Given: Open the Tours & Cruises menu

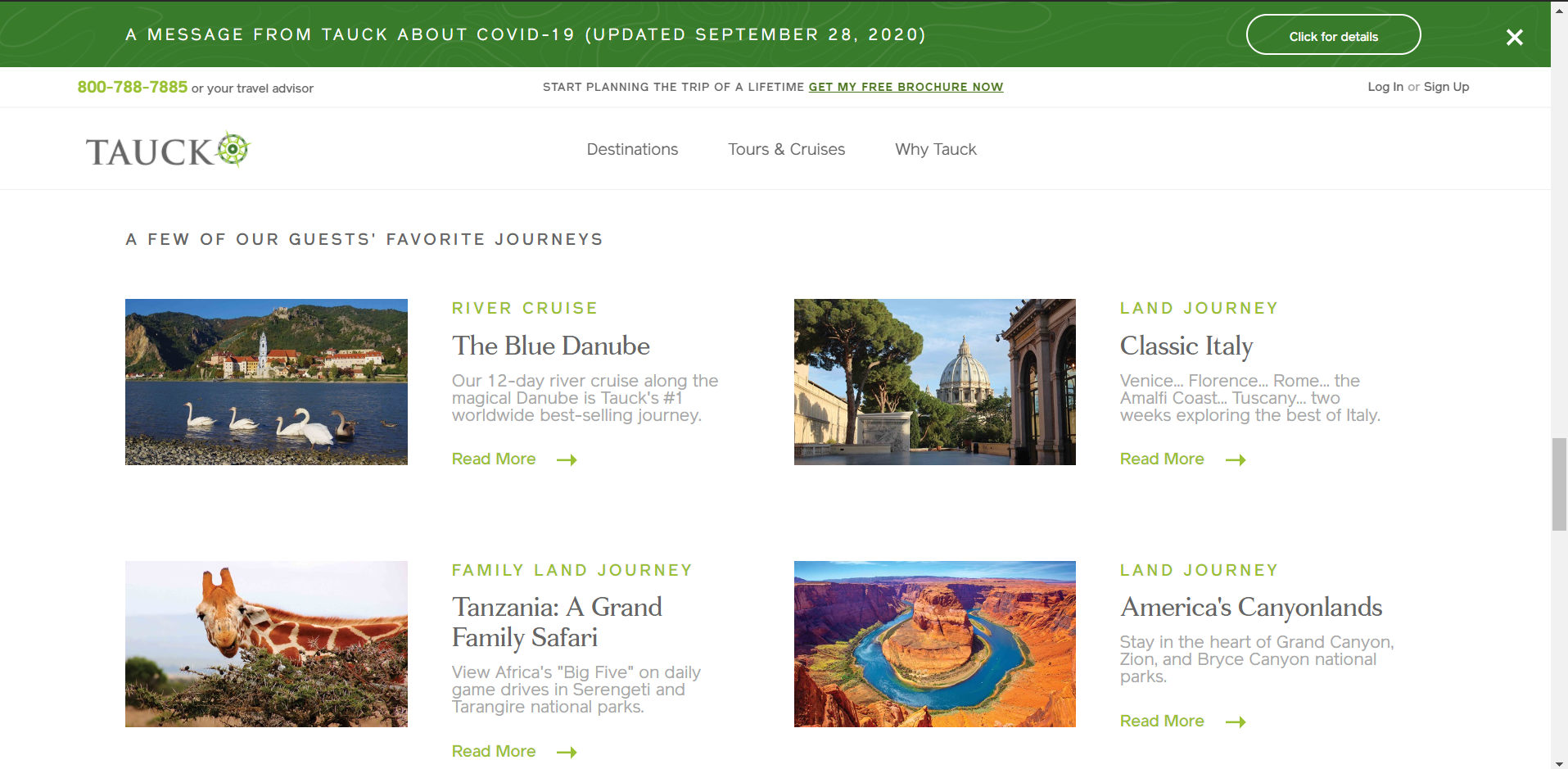Looking at the screenshot, I should (786, 150).
